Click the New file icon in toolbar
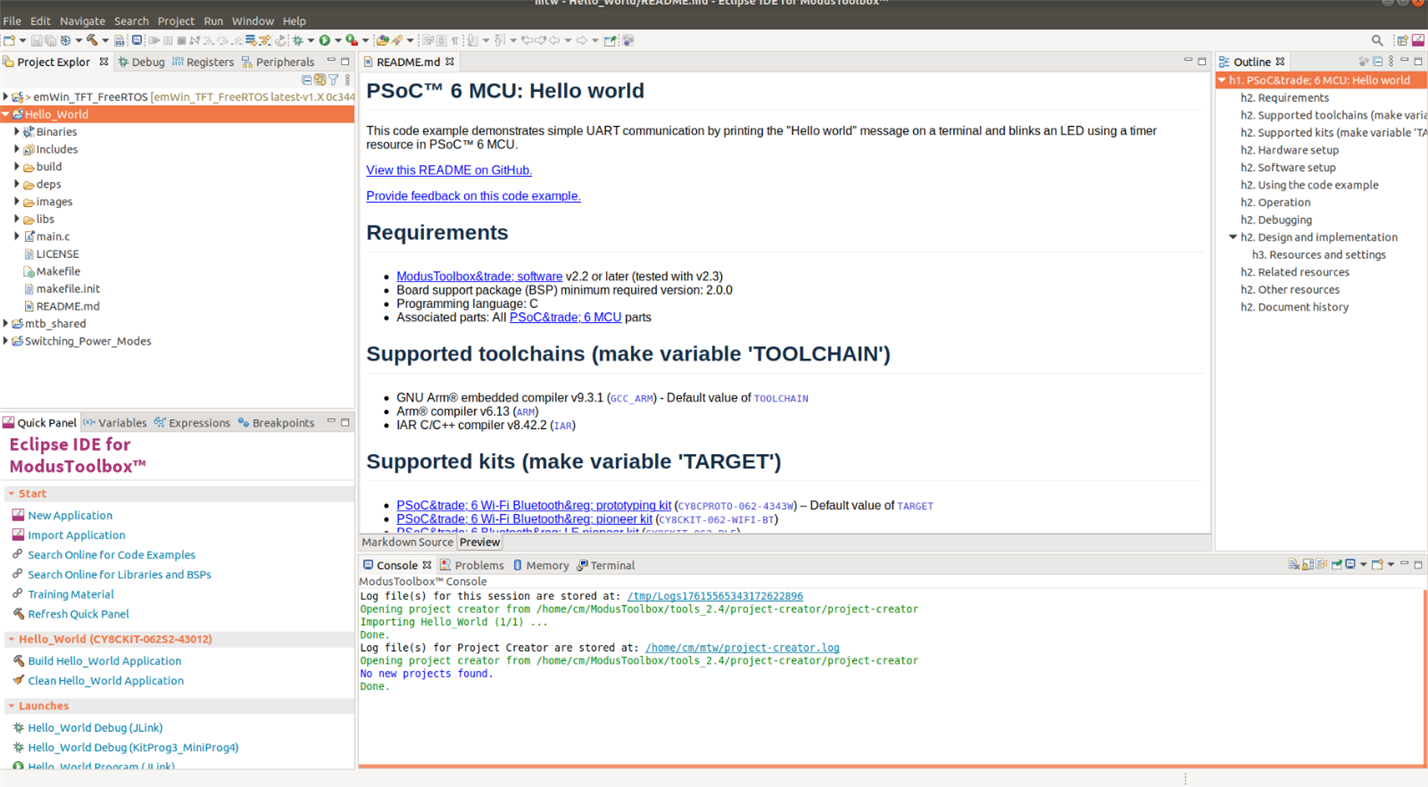 9,41
